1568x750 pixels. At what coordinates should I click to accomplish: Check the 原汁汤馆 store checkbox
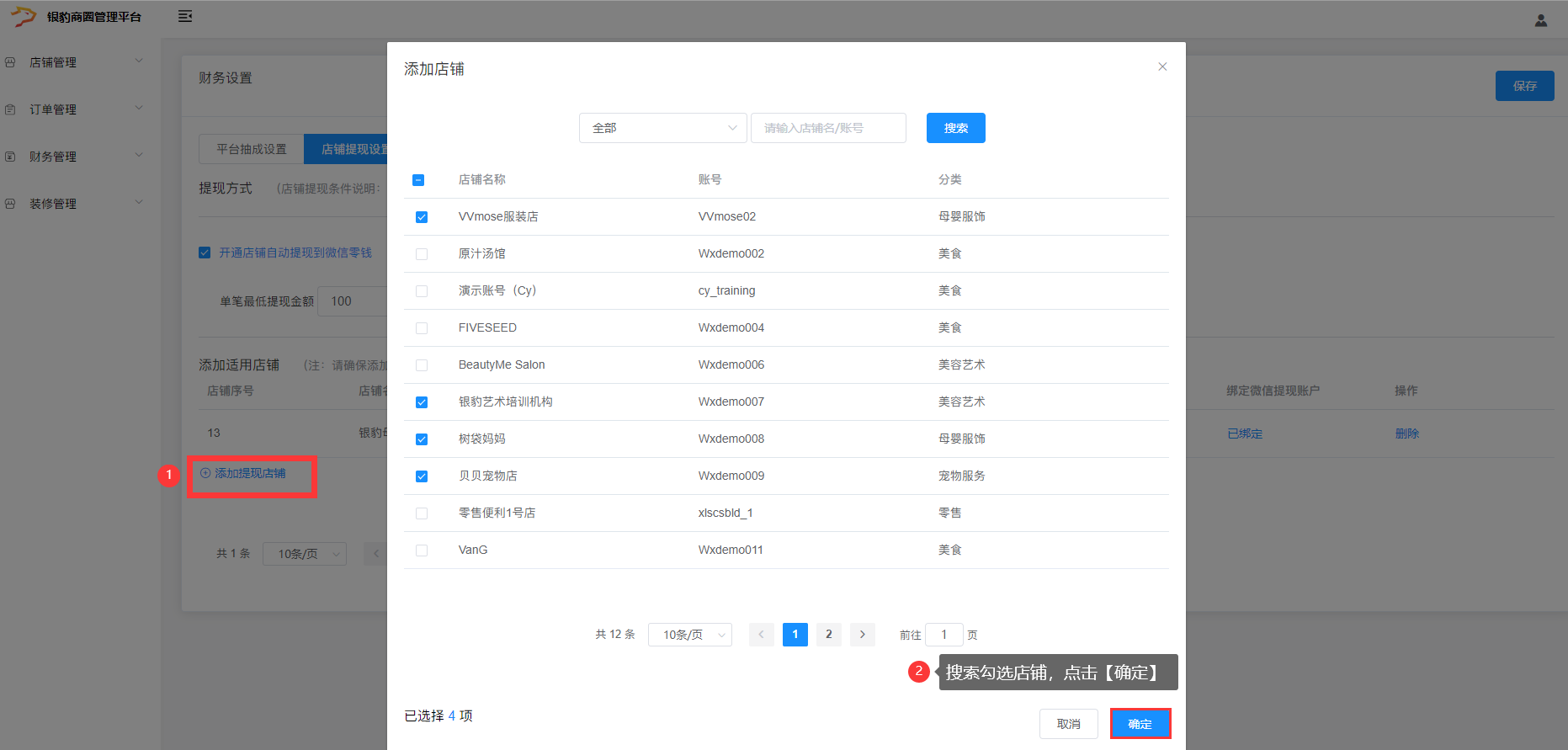point(422,254)
